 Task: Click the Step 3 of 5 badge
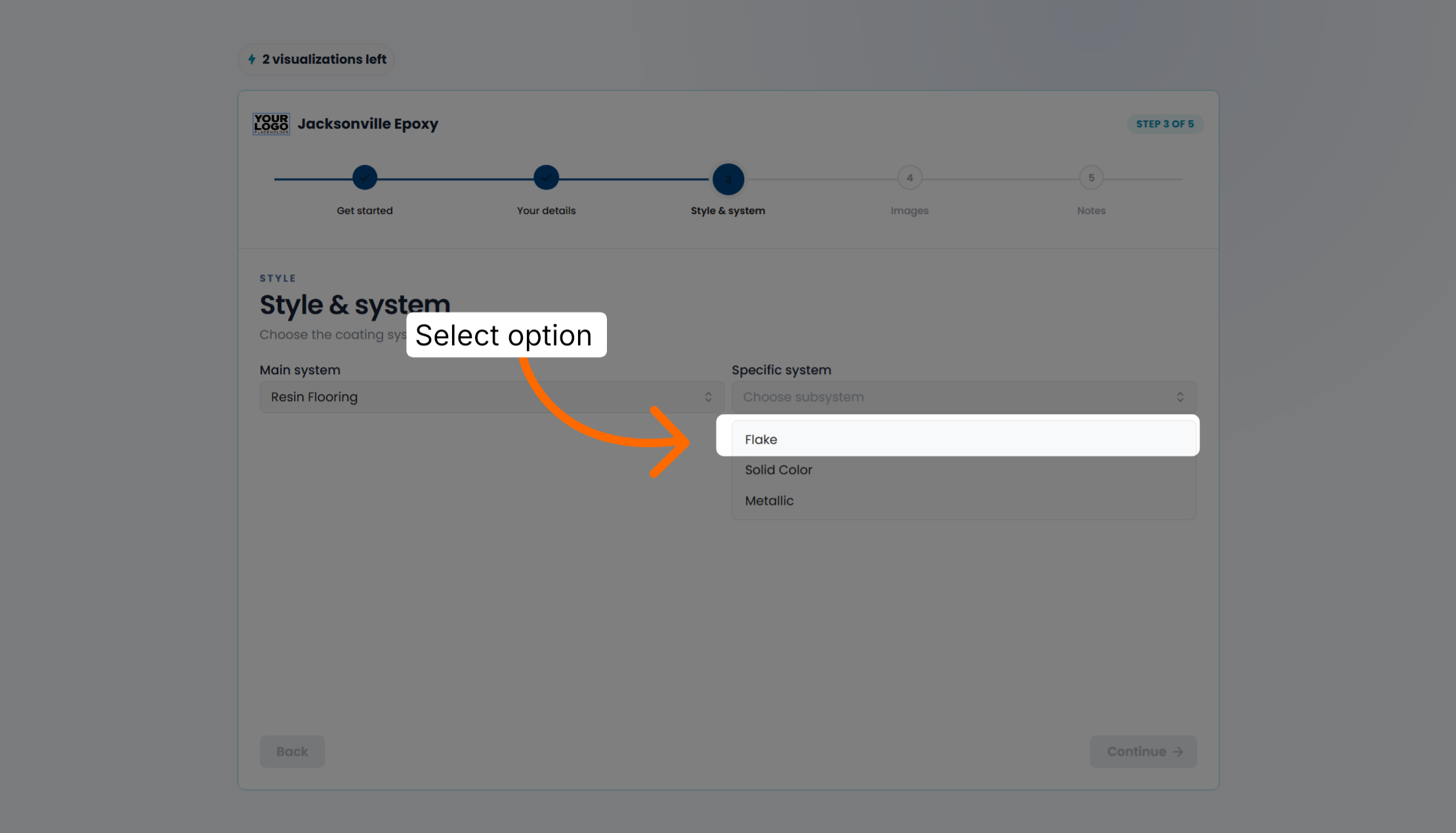click(x=1165, y=123)
